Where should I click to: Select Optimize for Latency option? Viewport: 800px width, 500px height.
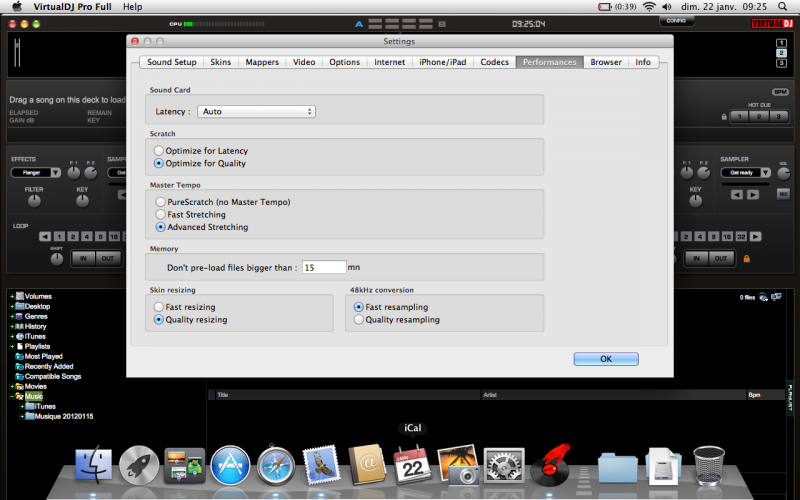[160, 151]
